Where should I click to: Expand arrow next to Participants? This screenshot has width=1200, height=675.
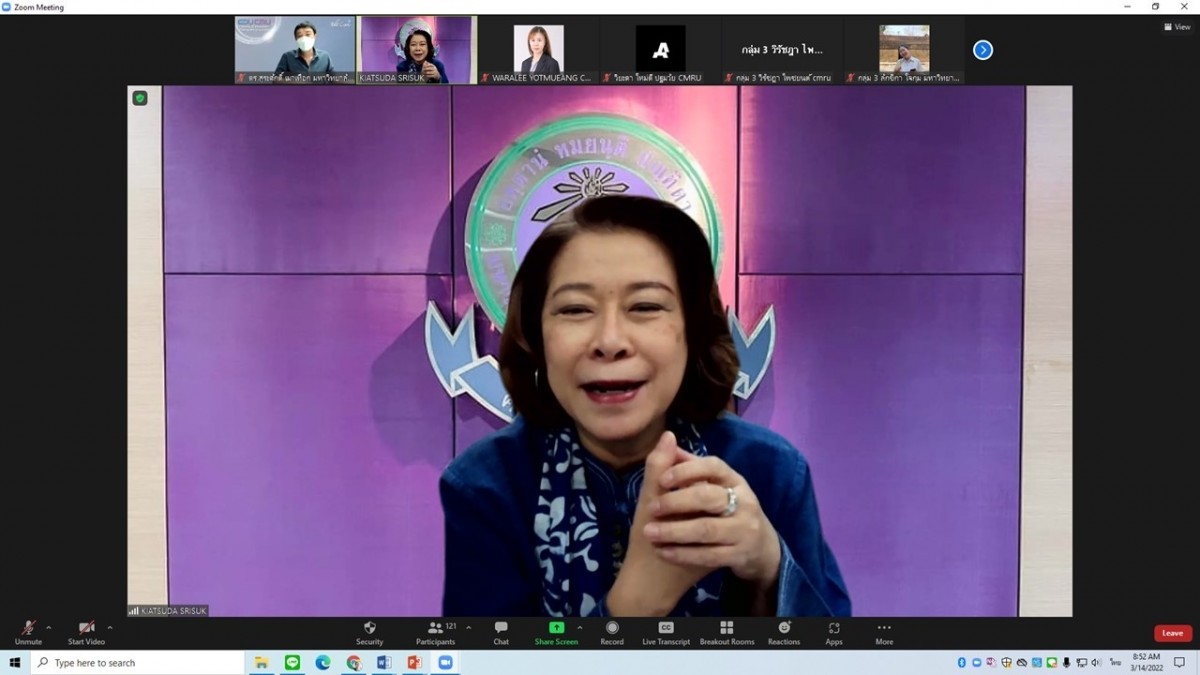coord(469,628)
